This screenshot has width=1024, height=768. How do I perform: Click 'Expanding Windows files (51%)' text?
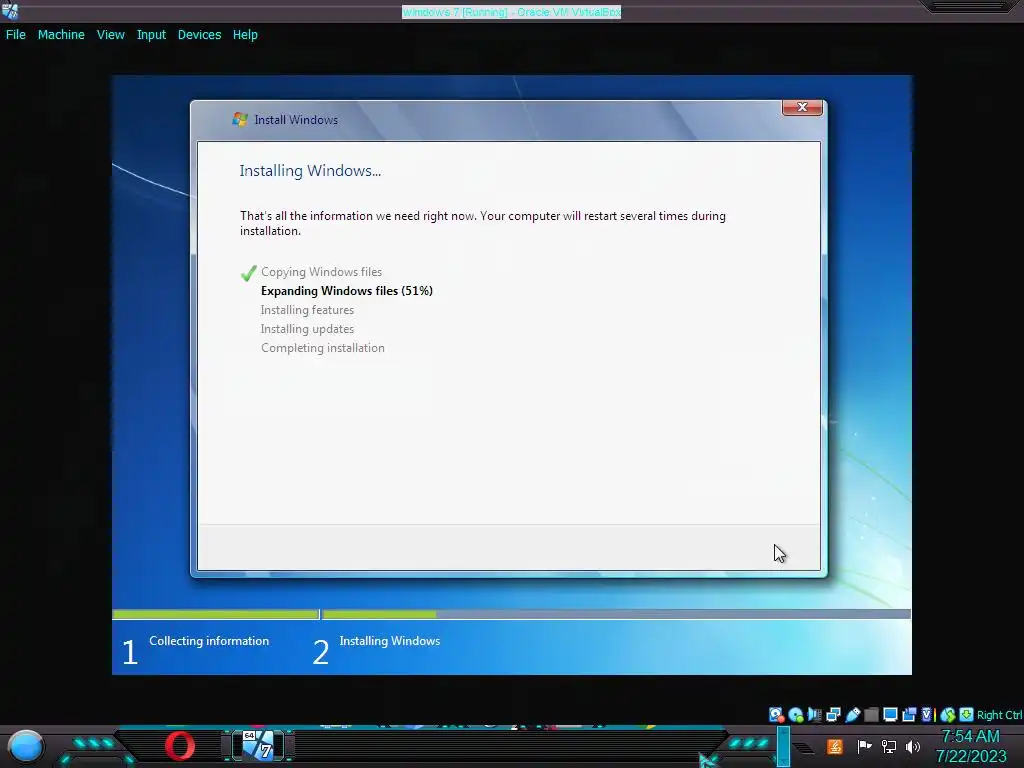pos(347,291)
